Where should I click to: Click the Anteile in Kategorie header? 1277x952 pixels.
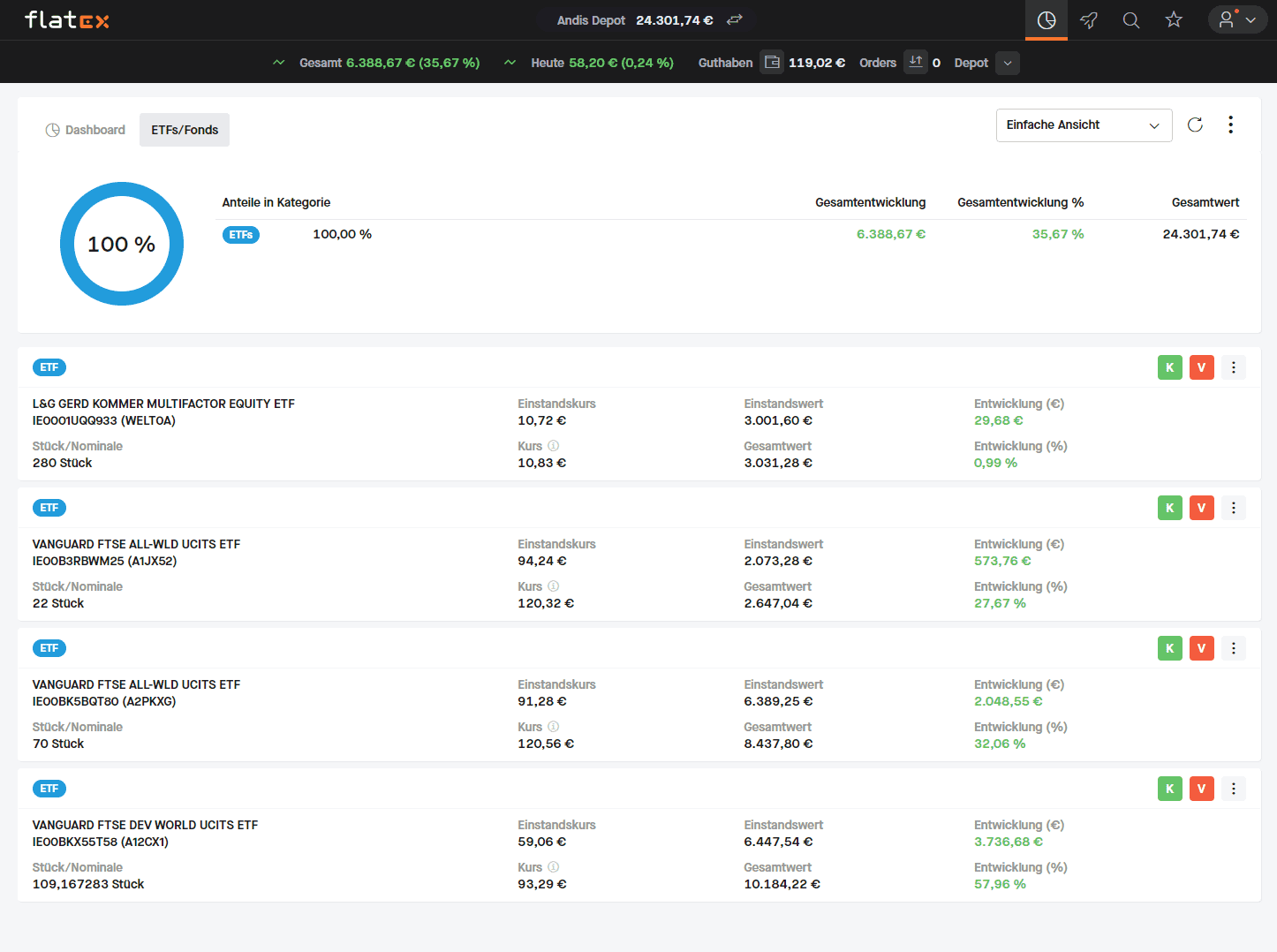point(276,202)
